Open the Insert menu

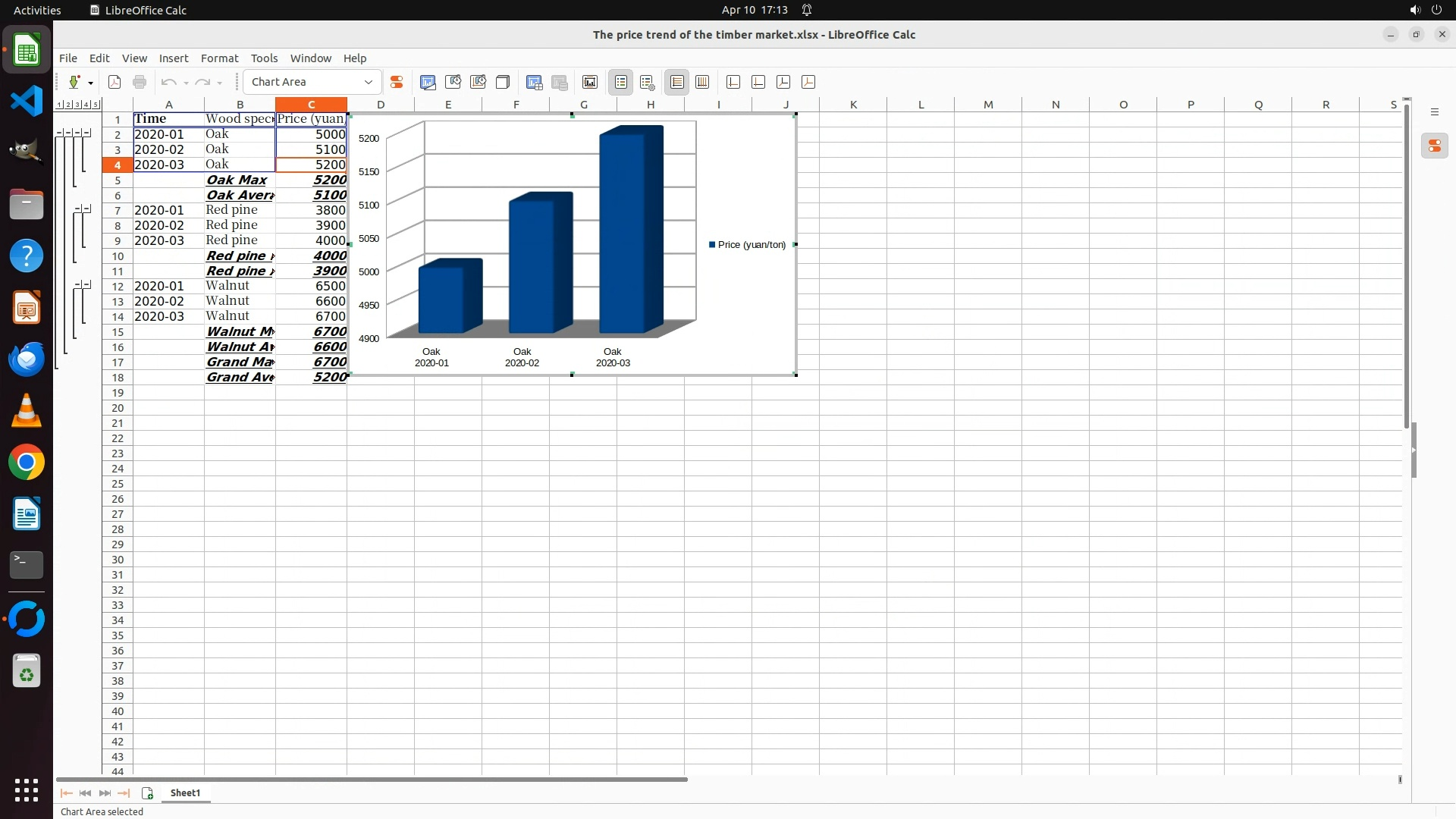173,58
